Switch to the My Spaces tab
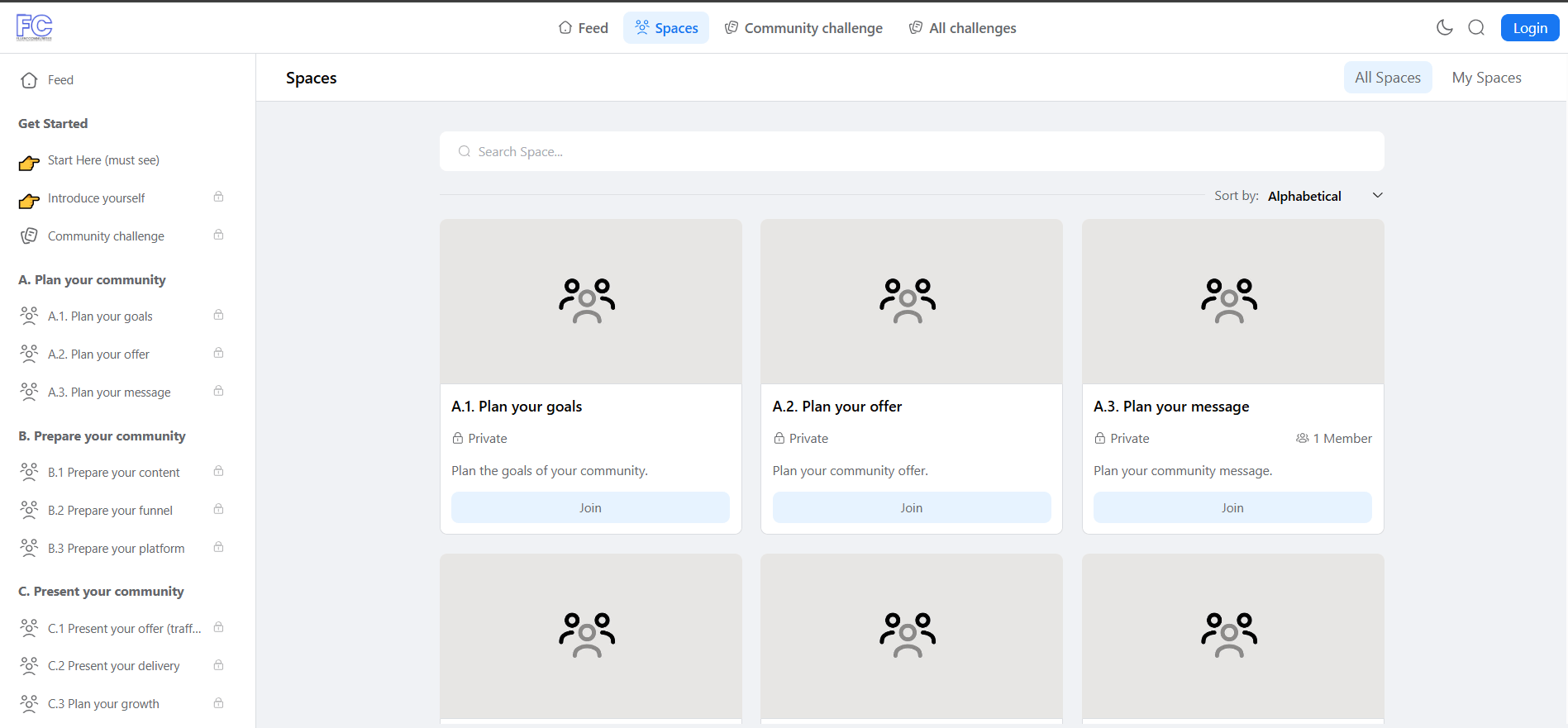Image resolution: width=1568 pixels, height=728 pixels. coord(1485,78)
